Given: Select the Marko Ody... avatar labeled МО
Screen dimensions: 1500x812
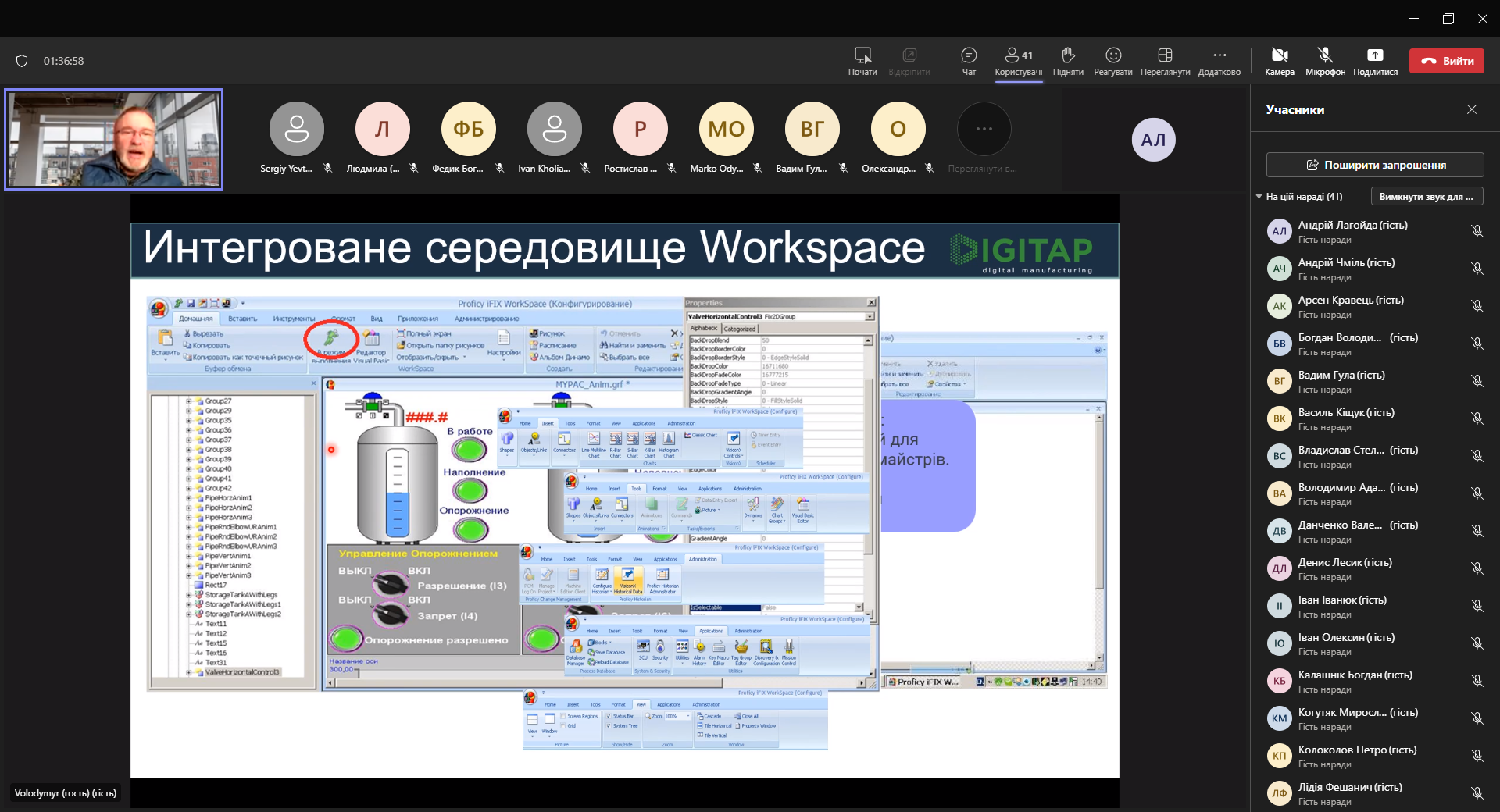Looking at the screenshot, I should point(727,129).
